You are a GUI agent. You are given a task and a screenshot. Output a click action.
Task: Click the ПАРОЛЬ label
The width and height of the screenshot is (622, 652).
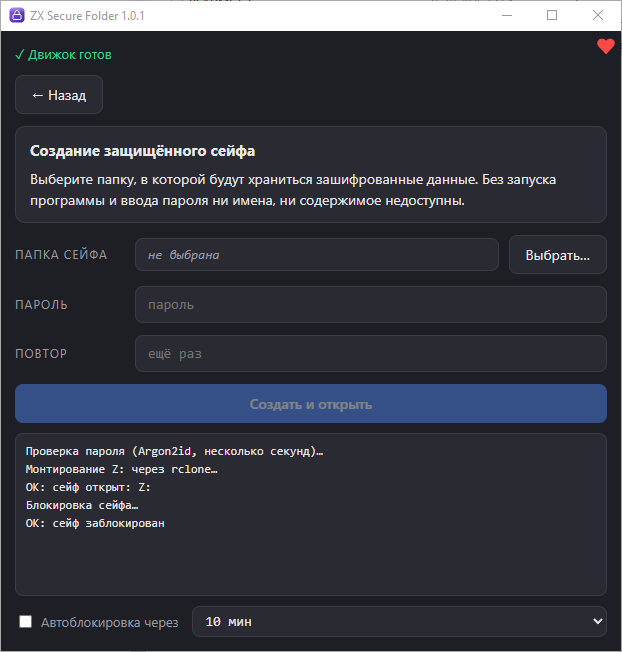pos(41,305)
